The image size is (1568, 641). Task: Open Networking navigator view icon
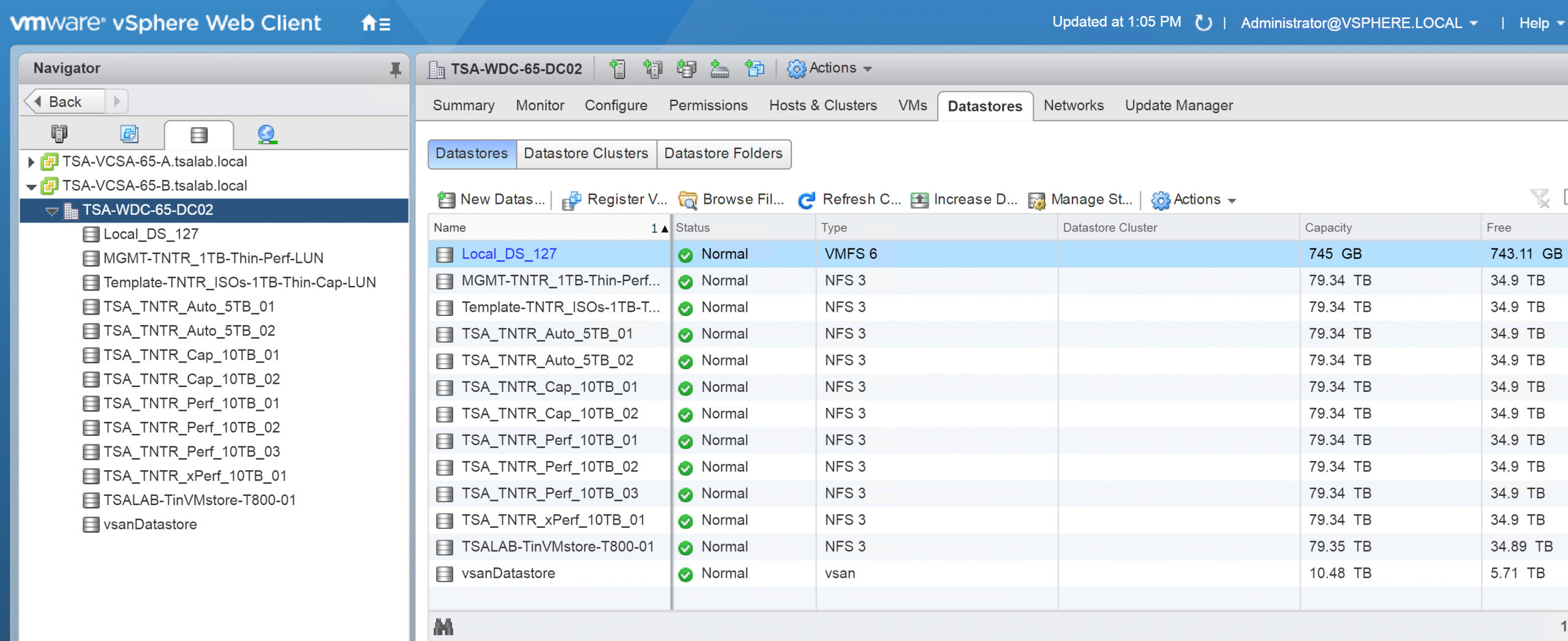click(x=267, y=134)
